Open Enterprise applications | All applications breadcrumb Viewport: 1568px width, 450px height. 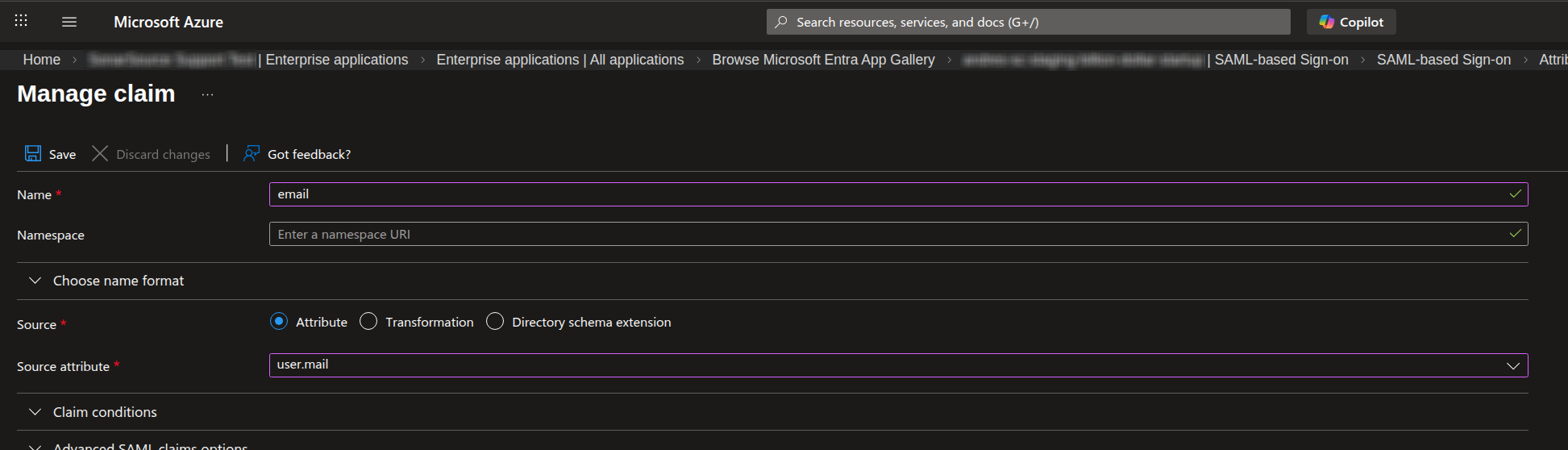coord(559,60)
